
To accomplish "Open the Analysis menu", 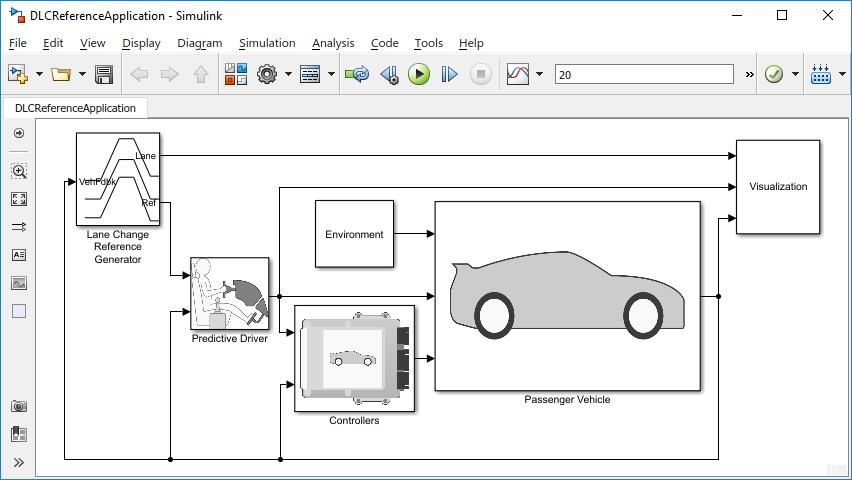I will (x=333, y=43).
